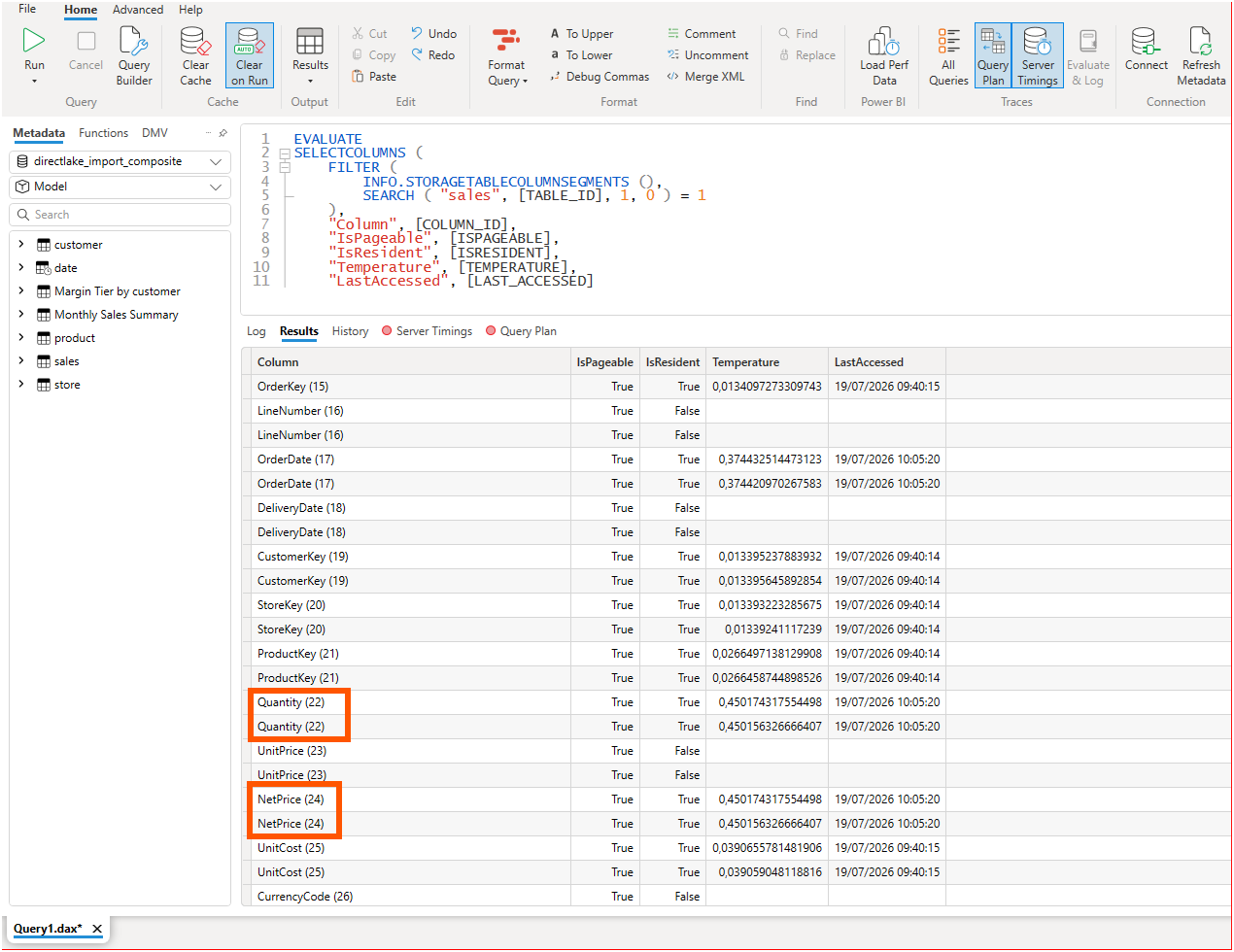Close the Query1.dax tab
Image resolution: width=1234 pixels, height=952 pixels.
click(x=97, y=929)
